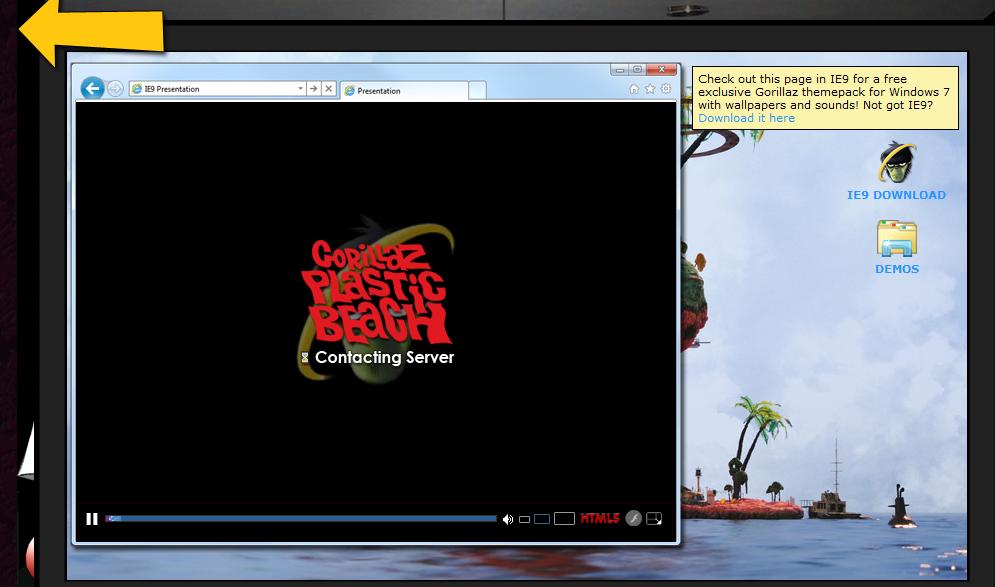995x587 pixels.
Task: Open the browser Home icon
Action: coord(634,89)
